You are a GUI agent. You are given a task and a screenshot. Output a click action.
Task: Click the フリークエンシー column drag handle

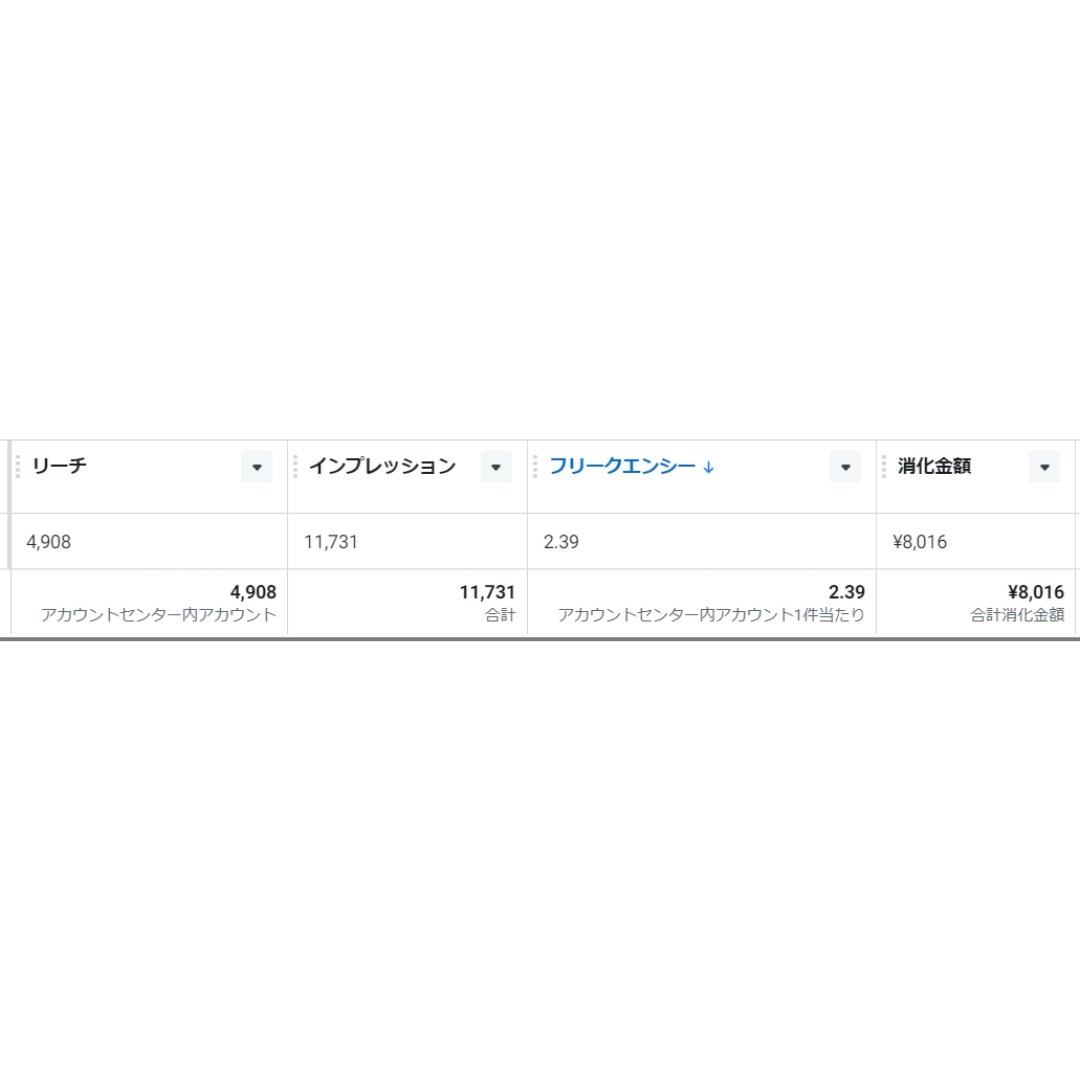point(535,466)
